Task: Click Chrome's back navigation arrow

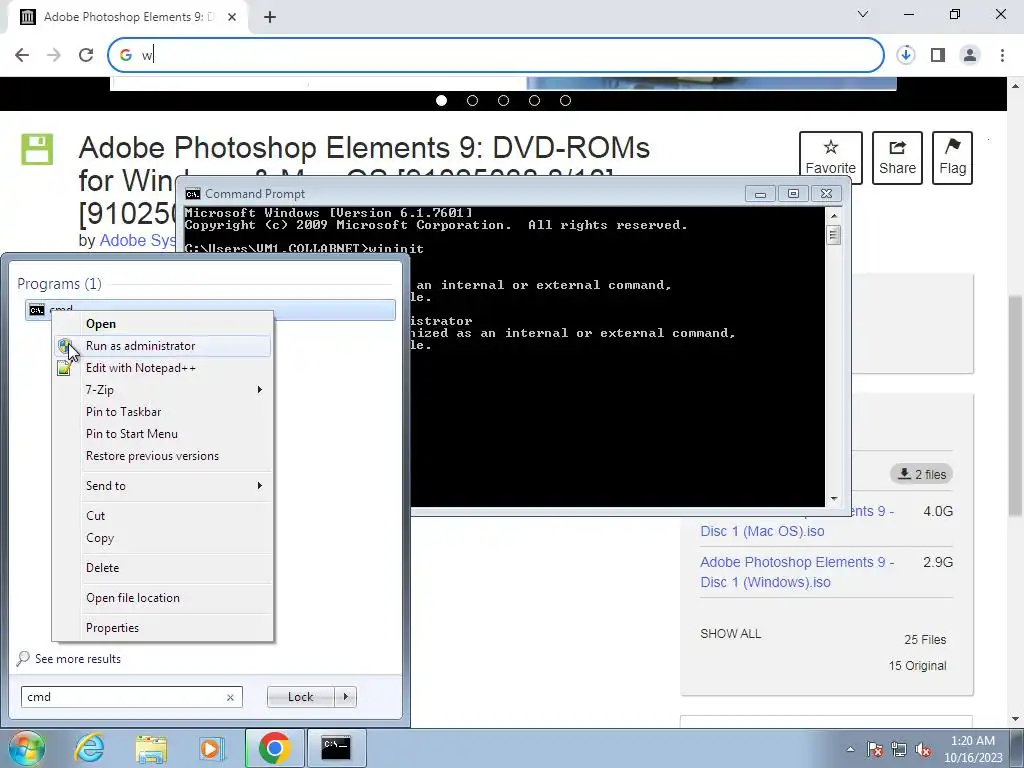Action: pyautogui.click(x=22, y=55)
